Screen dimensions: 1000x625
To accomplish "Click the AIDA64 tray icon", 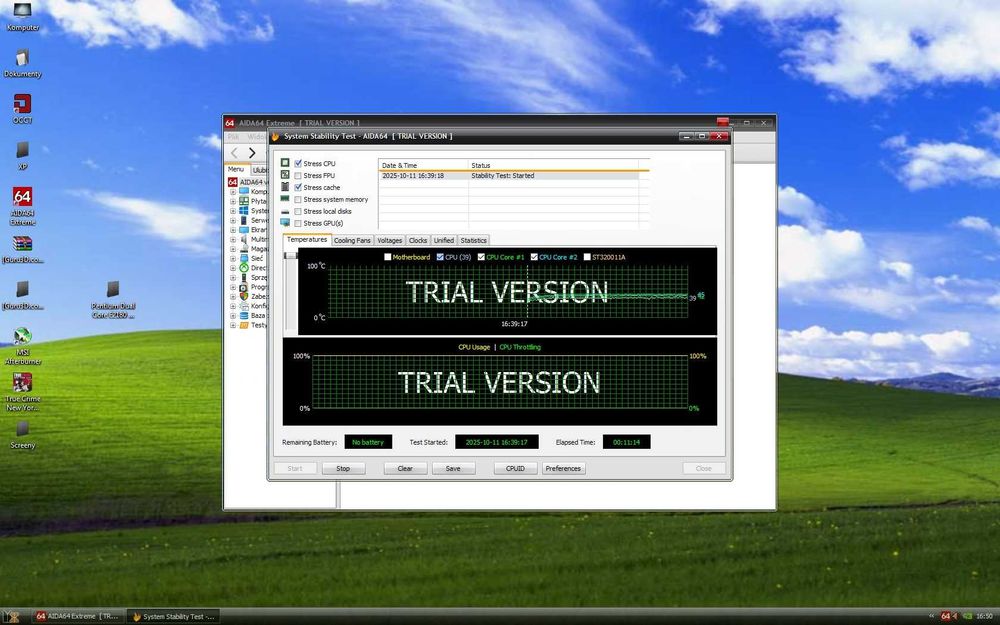I will pos(946,616).
